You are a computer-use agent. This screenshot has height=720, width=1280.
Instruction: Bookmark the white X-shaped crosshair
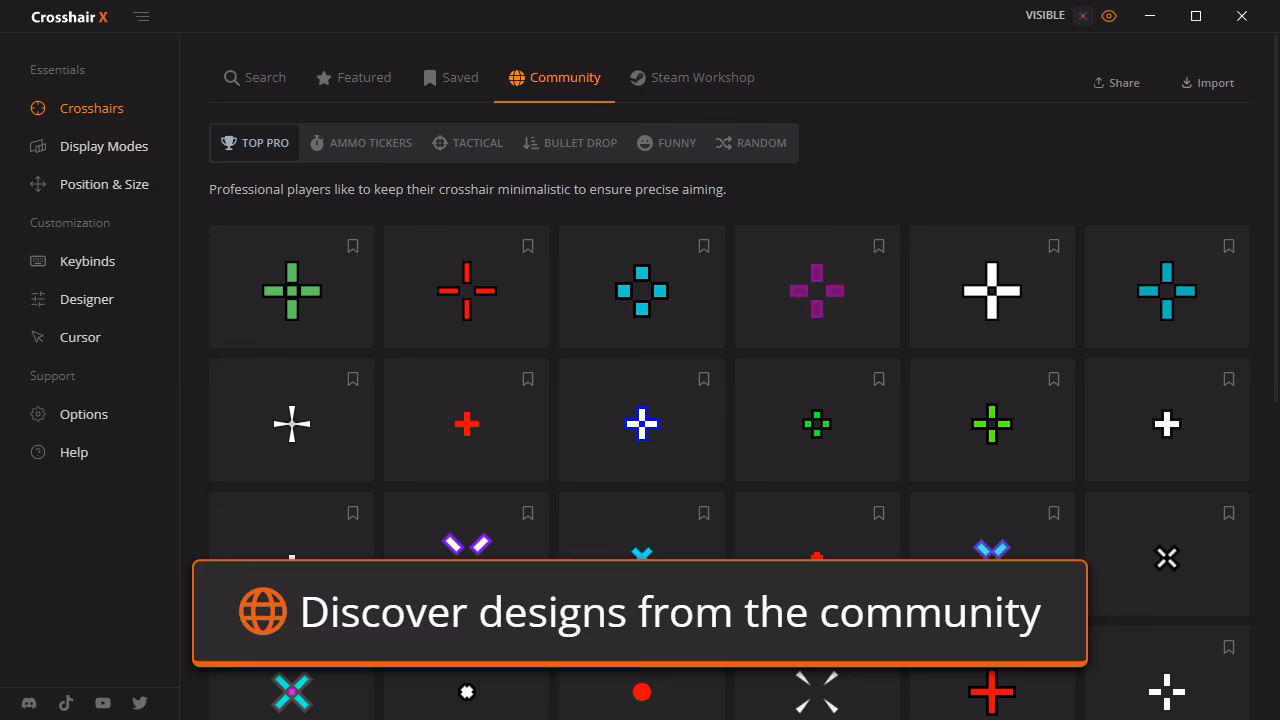coord(1229,513)
